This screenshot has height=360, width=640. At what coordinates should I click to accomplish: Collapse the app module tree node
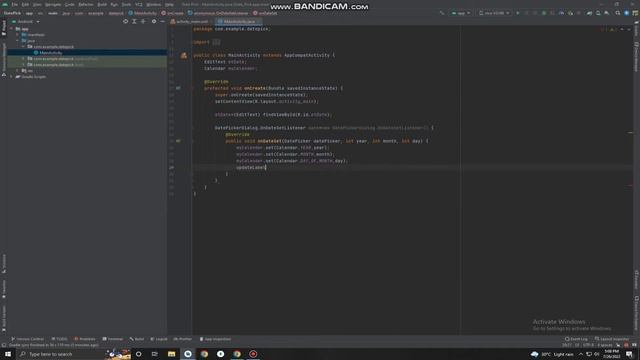pos(11,29)
